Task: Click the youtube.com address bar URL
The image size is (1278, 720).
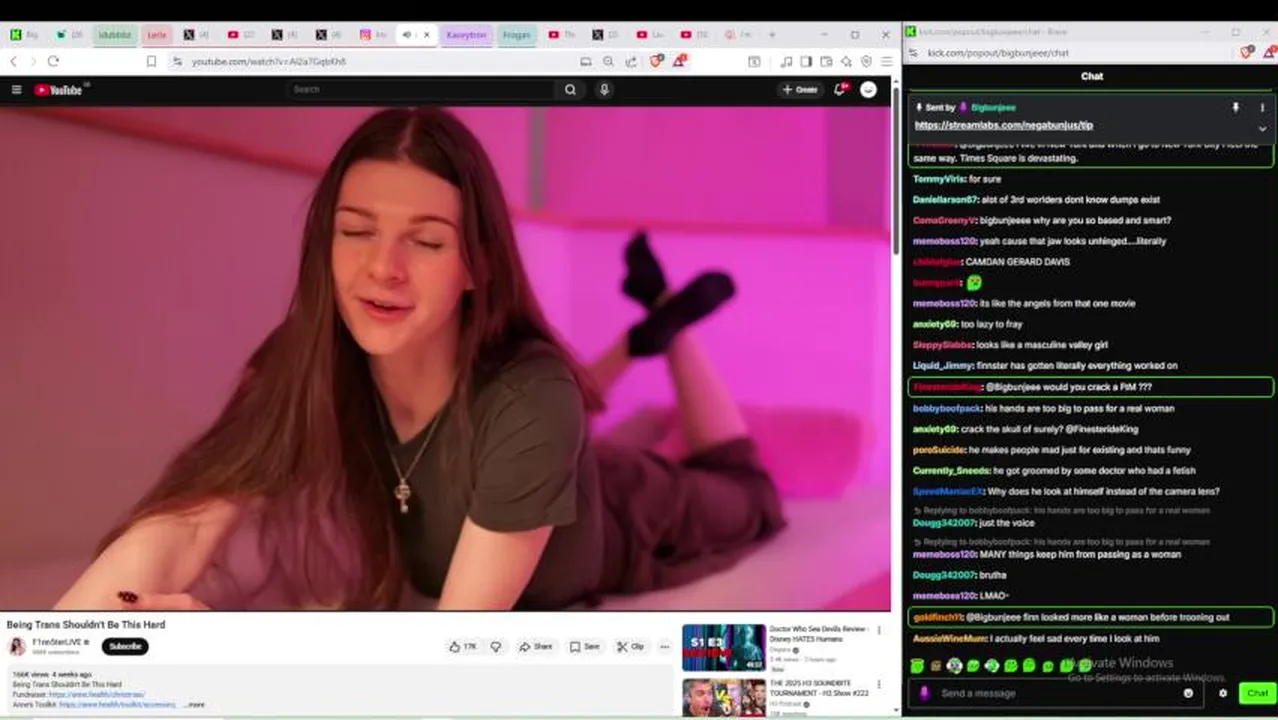Action: pos(269,61)
